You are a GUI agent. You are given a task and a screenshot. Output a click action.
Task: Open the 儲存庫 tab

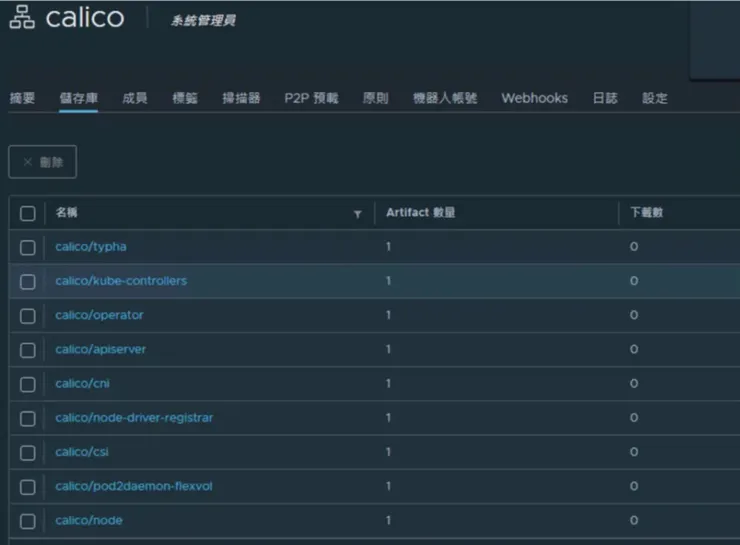(x=78, y=98)
